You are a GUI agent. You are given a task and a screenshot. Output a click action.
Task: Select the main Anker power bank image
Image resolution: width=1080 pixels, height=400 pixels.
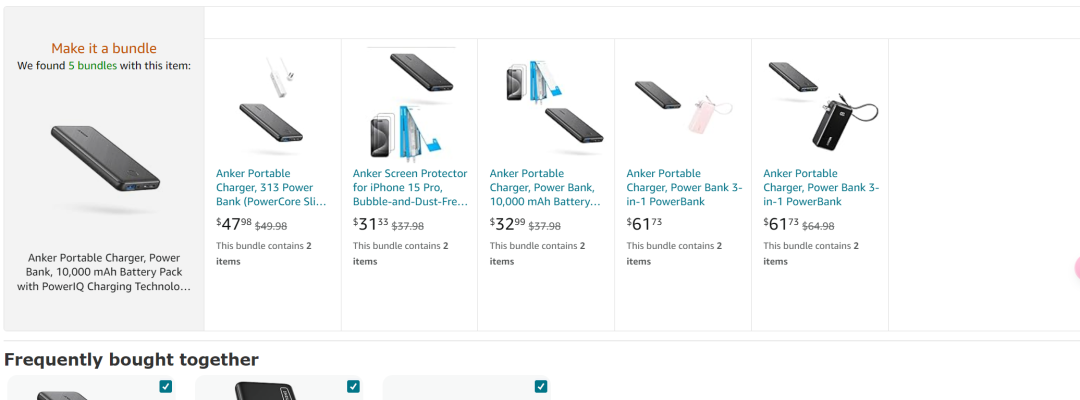[105, 160]
